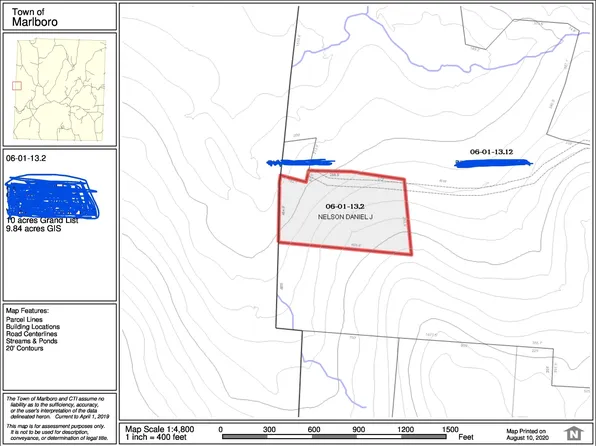This screenshot has width=596, height=446.
Task: Click the 'Town of Marlboro' title text
Action: point(35,17)
